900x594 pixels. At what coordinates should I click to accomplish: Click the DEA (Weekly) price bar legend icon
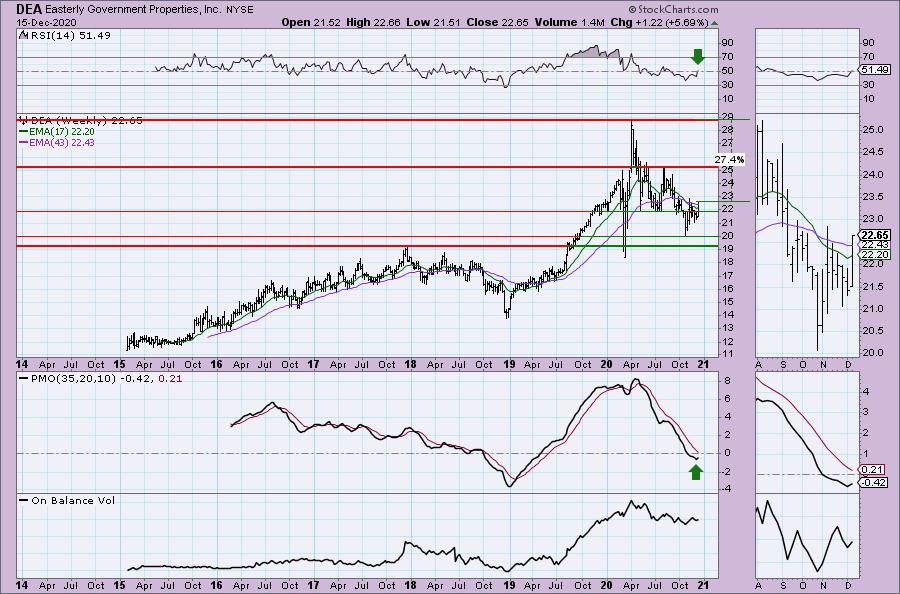[x=22, y=121]
